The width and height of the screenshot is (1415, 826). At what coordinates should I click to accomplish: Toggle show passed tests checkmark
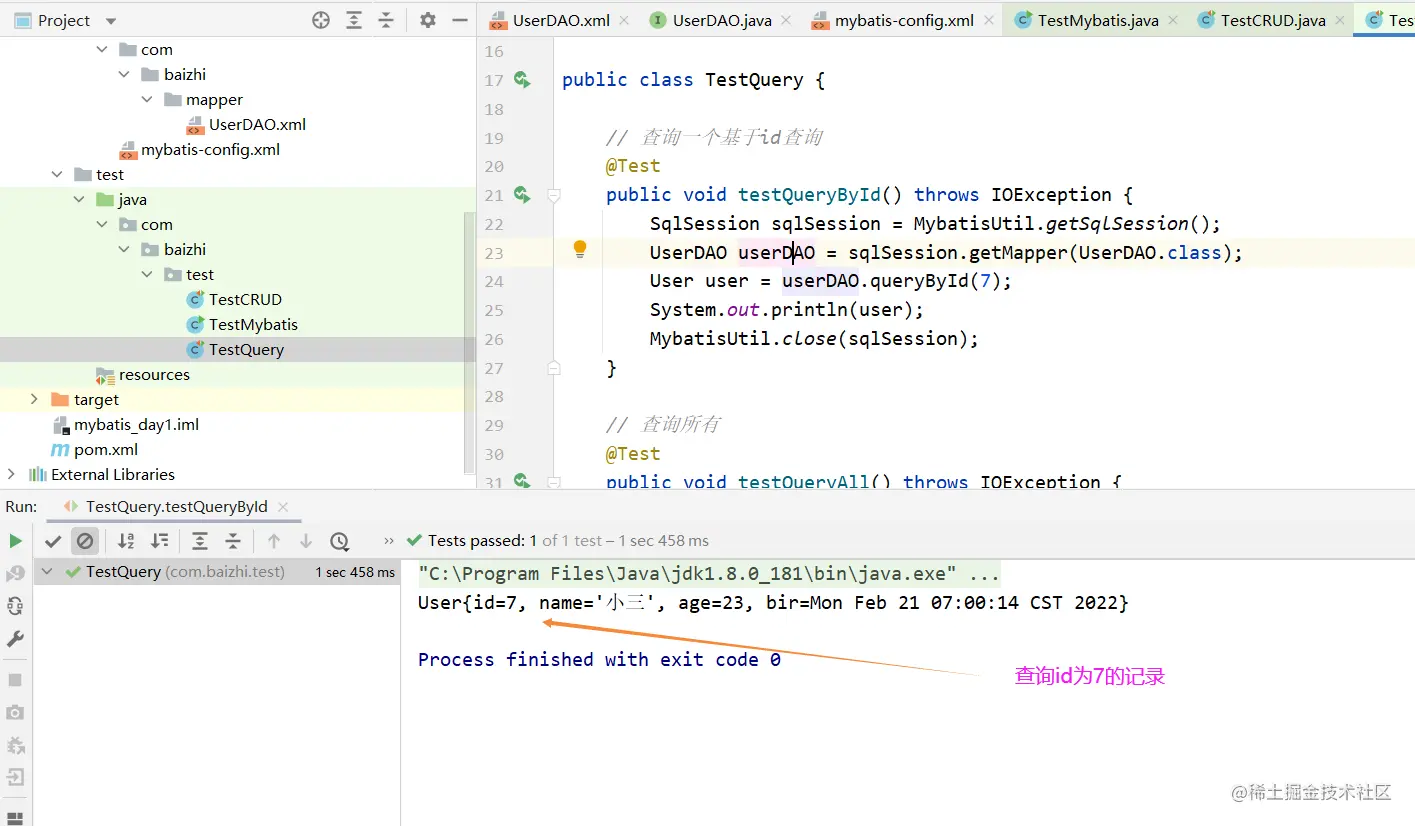pyautogui.click(x=54, y=541)
